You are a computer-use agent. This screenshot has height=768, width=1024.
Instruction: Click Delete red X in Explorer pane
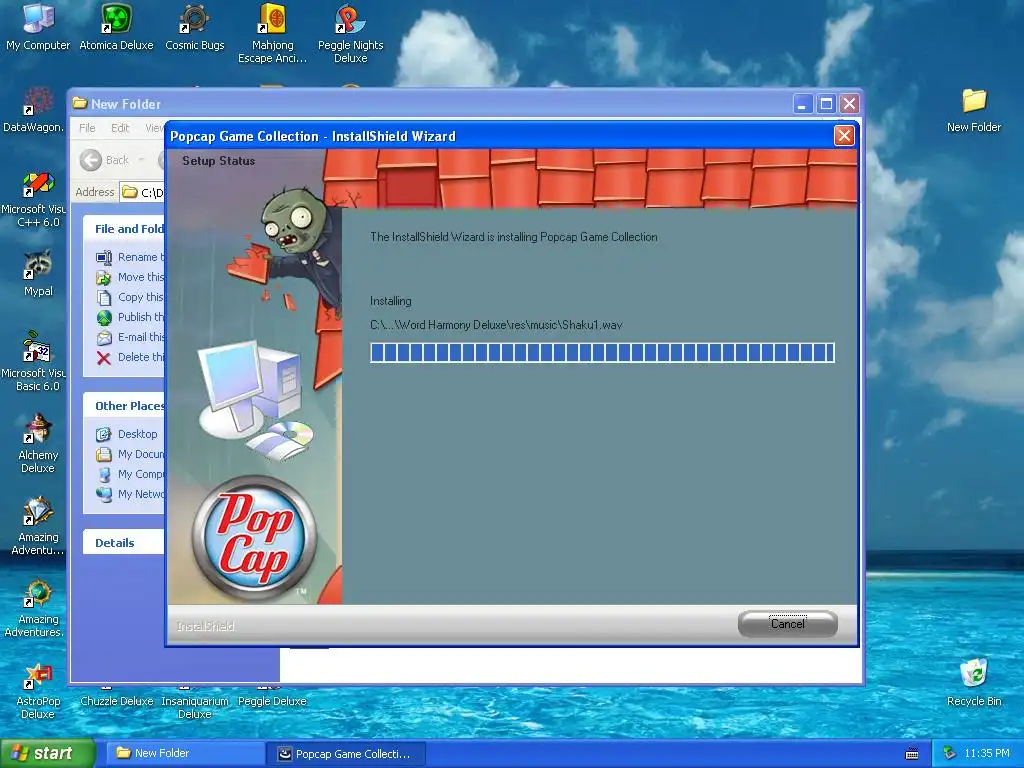[104, 357]
